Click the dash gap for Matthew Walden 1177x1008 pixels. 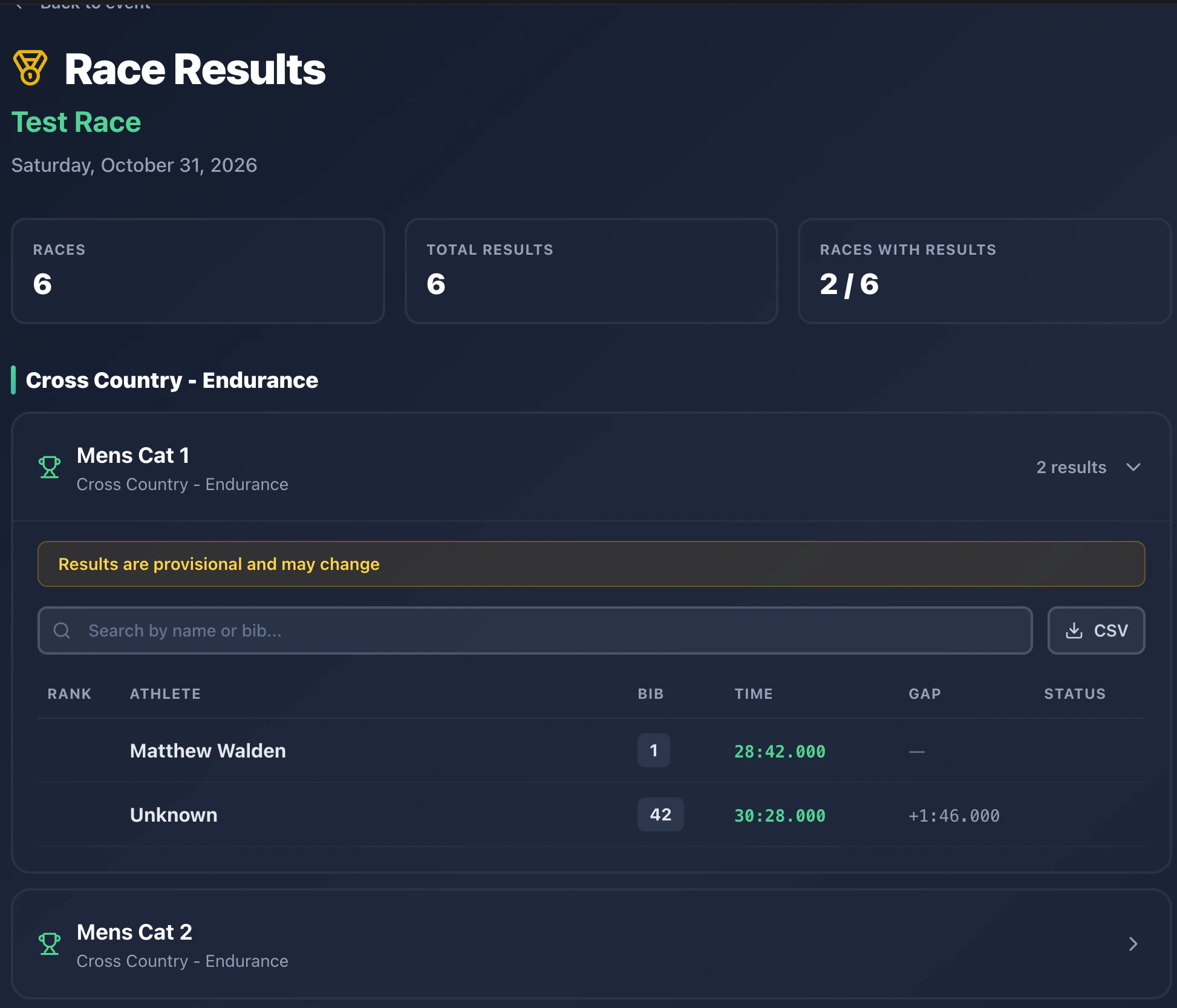coord(916,751)
